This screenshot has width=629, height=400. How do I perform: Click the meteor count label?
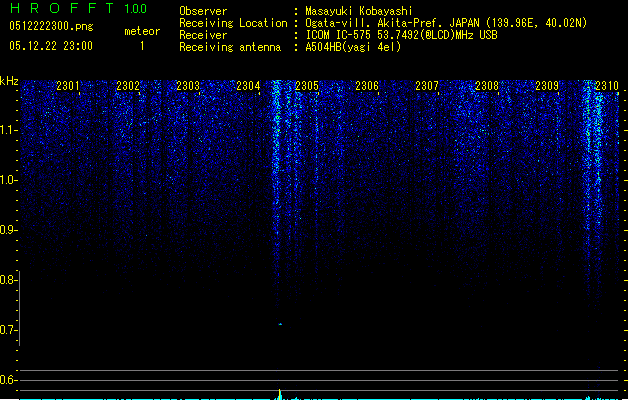tap(142, 31)
